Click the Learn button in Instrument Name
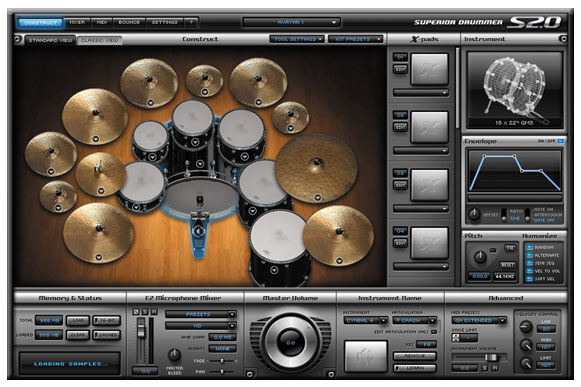This screenshot has height=387, width=581. point(415,368)
